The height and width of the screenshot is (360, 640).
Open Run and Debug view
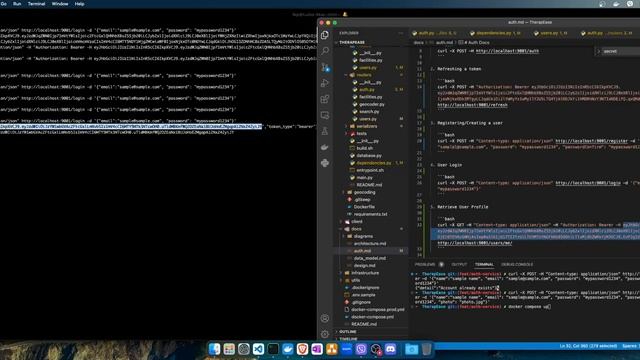point(325,83)
